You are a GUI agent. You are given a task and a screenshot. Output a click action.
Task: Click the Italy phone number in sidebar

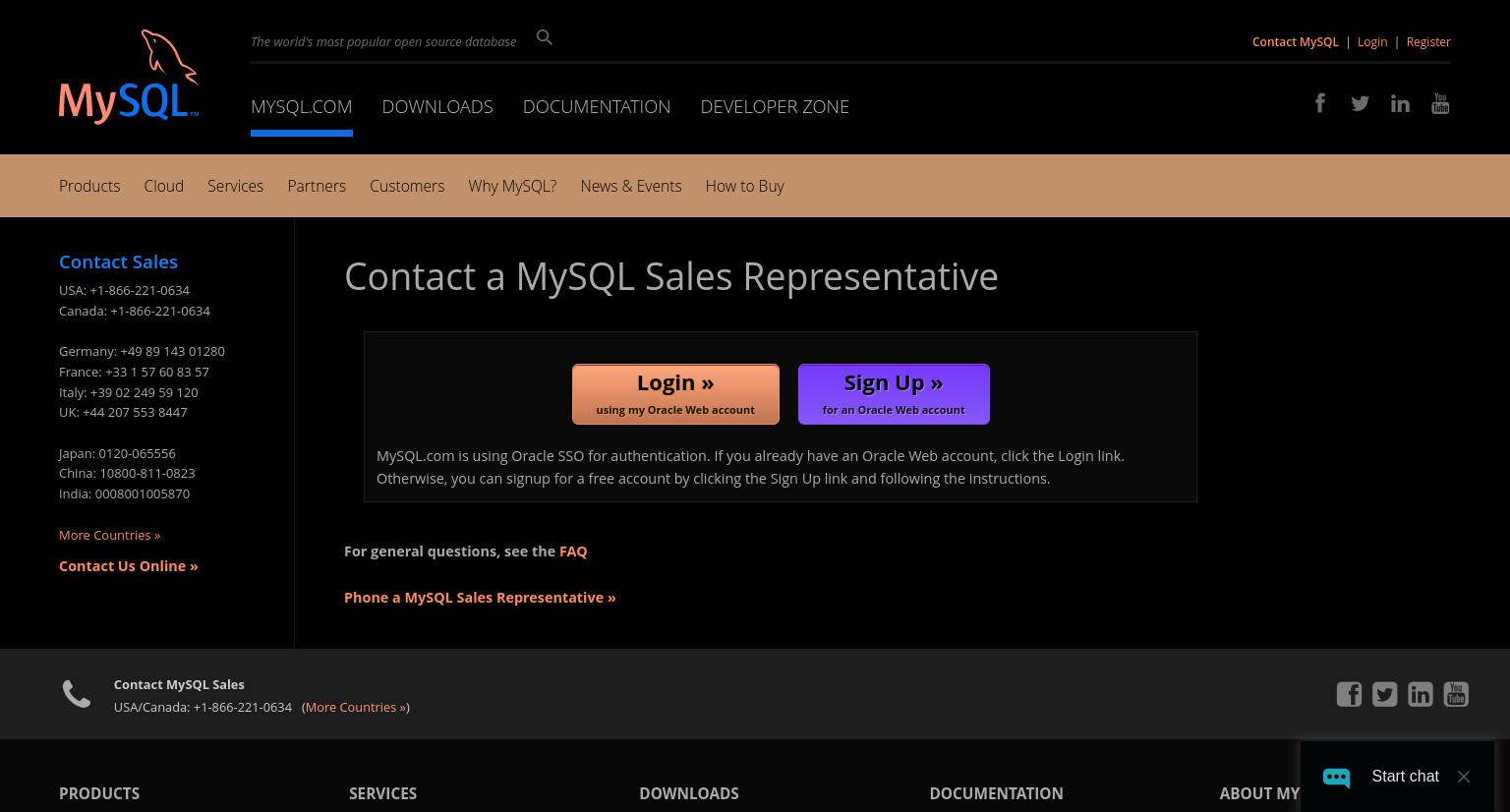[x=145, y=392]
